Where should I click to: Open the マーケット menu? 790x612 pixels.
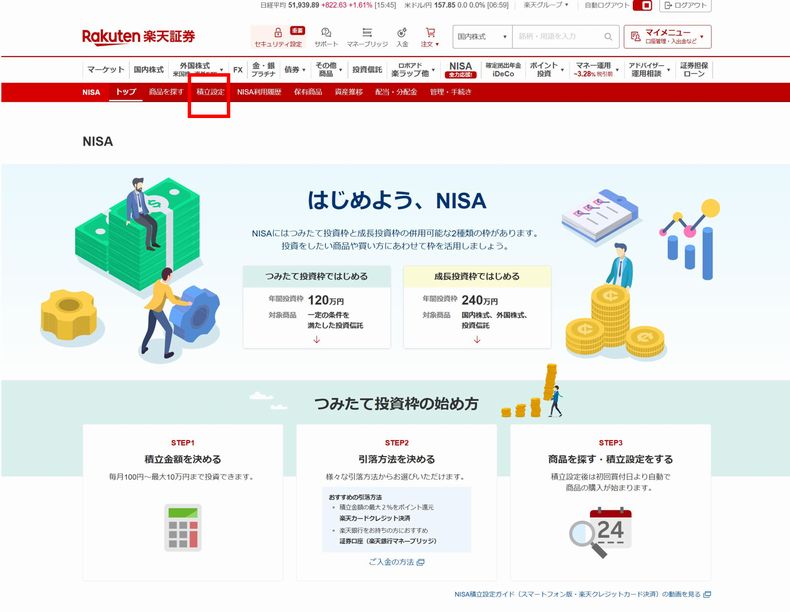click(x=105, y=70)
